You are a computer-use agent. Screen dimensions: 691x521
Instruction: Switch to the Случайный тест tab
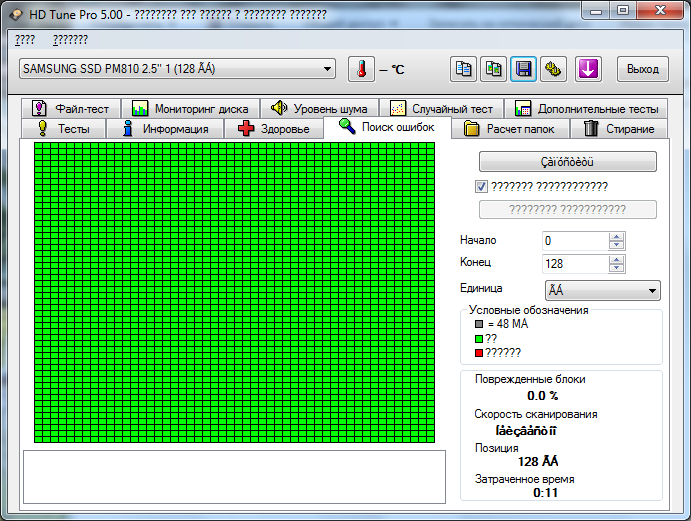pos(442,108)
